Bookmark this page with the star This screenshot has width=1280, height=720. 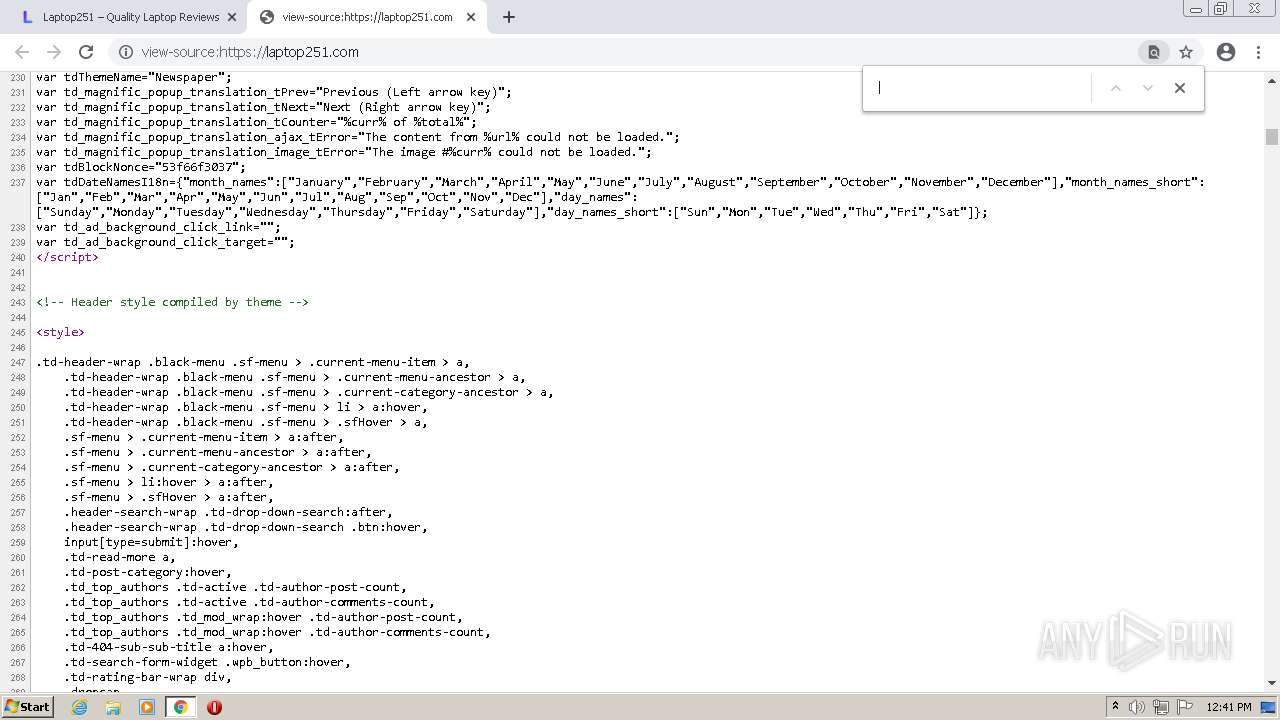click(1186, 52)
